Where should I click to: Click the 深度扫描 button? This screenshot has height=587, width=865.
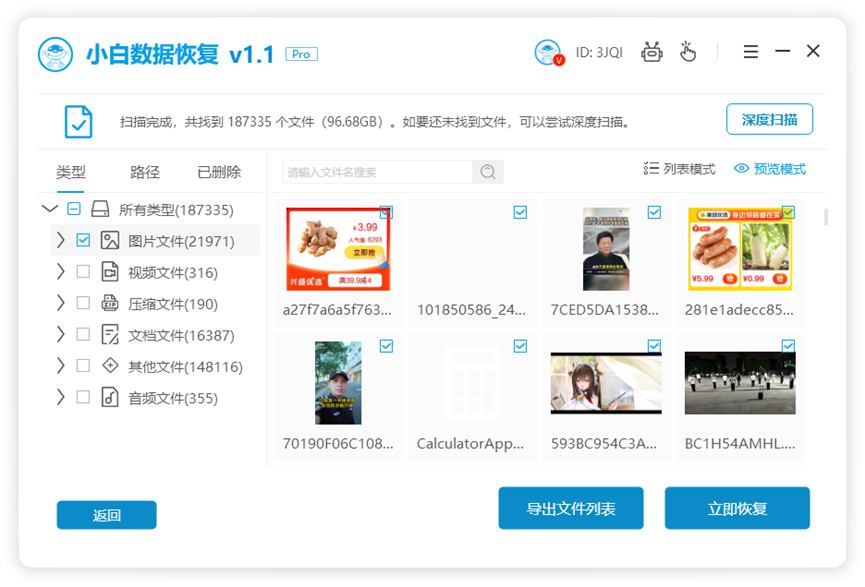click(x=769, y=119)
